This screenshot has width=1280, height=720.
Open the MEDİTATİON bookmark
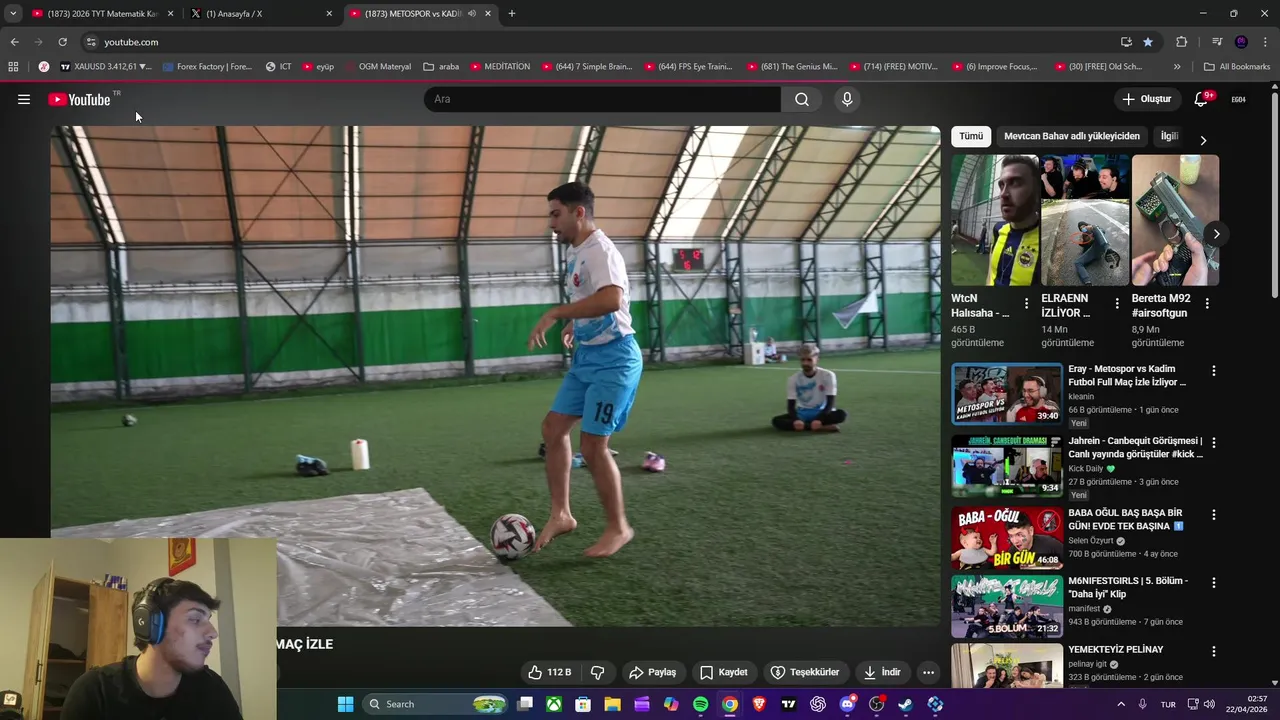tap(500, 67)
